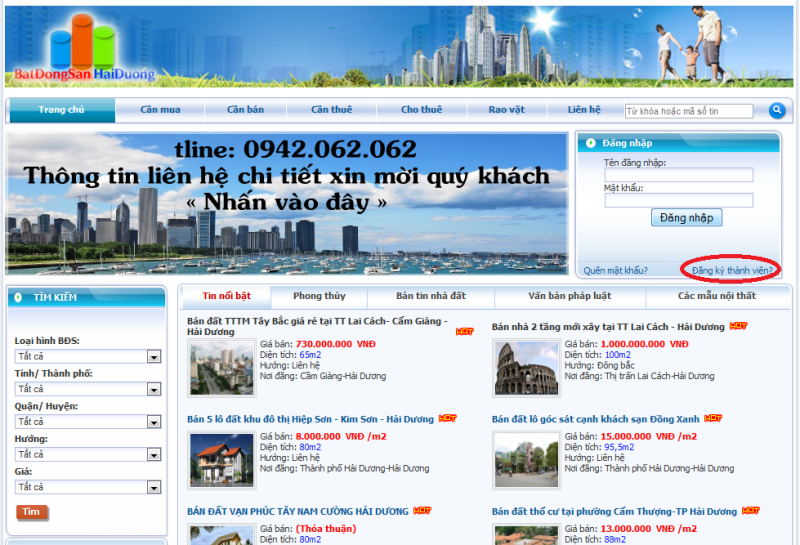Click the 13.000.000 VNĐ /m2 price
800x545 pixels.
(648, 529)
